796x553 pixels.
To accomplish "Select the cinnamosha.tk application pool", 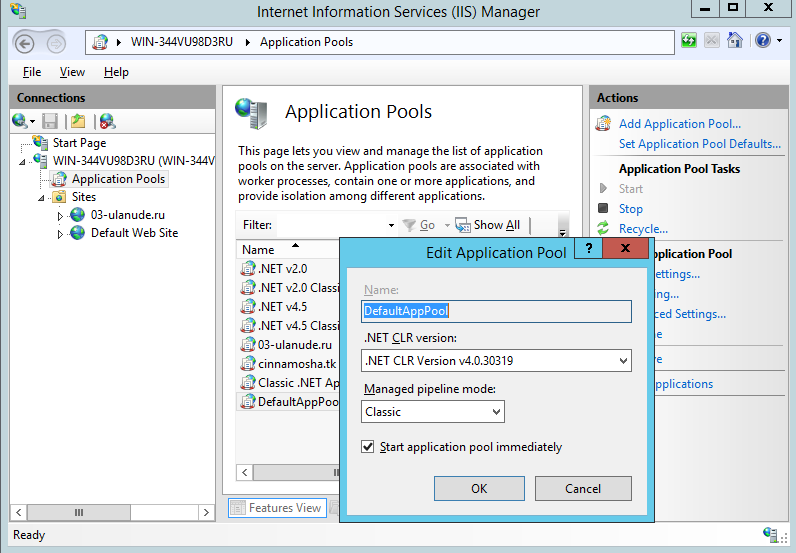I will coord(288,364).
